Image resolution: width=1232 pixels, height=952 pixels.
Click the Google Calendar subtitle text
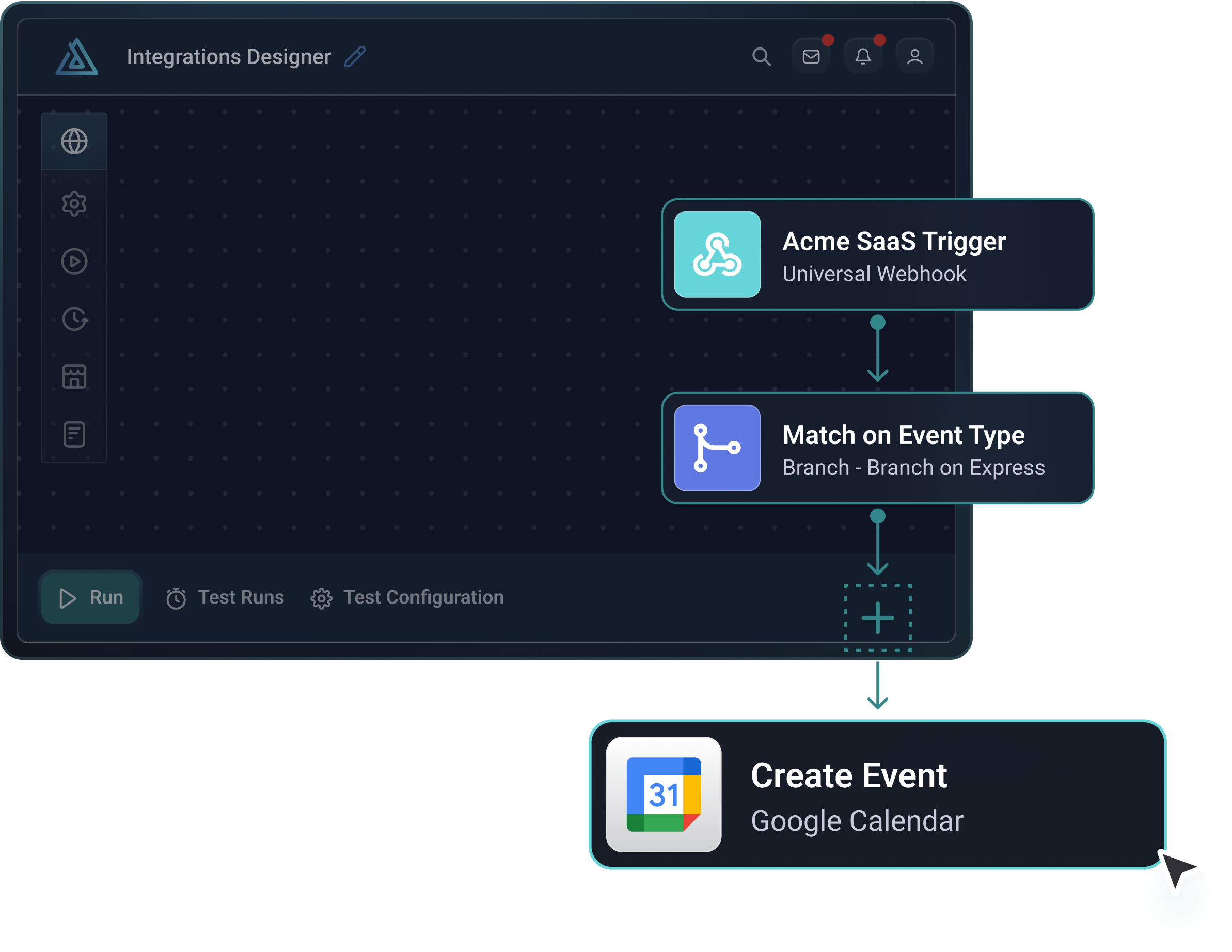click(857, 820)
